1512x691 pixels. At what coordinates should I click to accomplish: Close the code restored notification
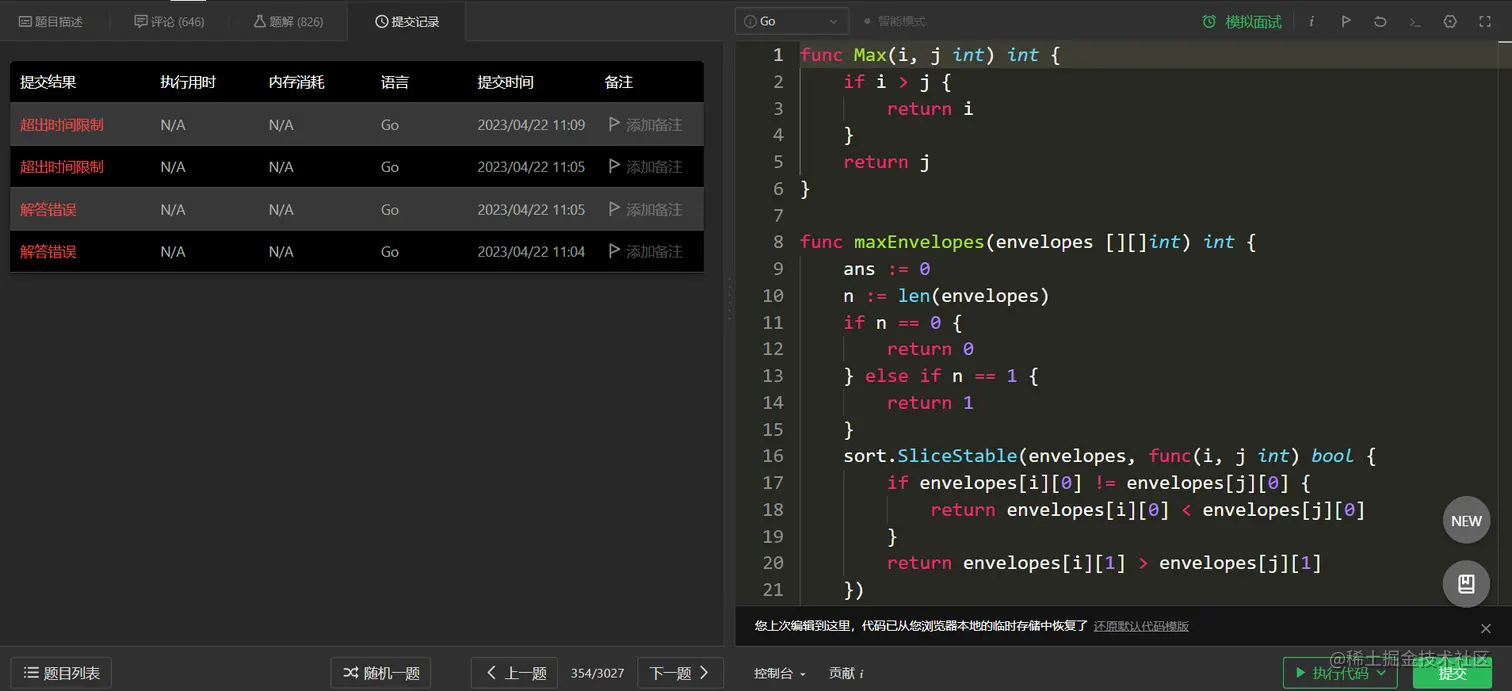click(x=1486, y=628)
